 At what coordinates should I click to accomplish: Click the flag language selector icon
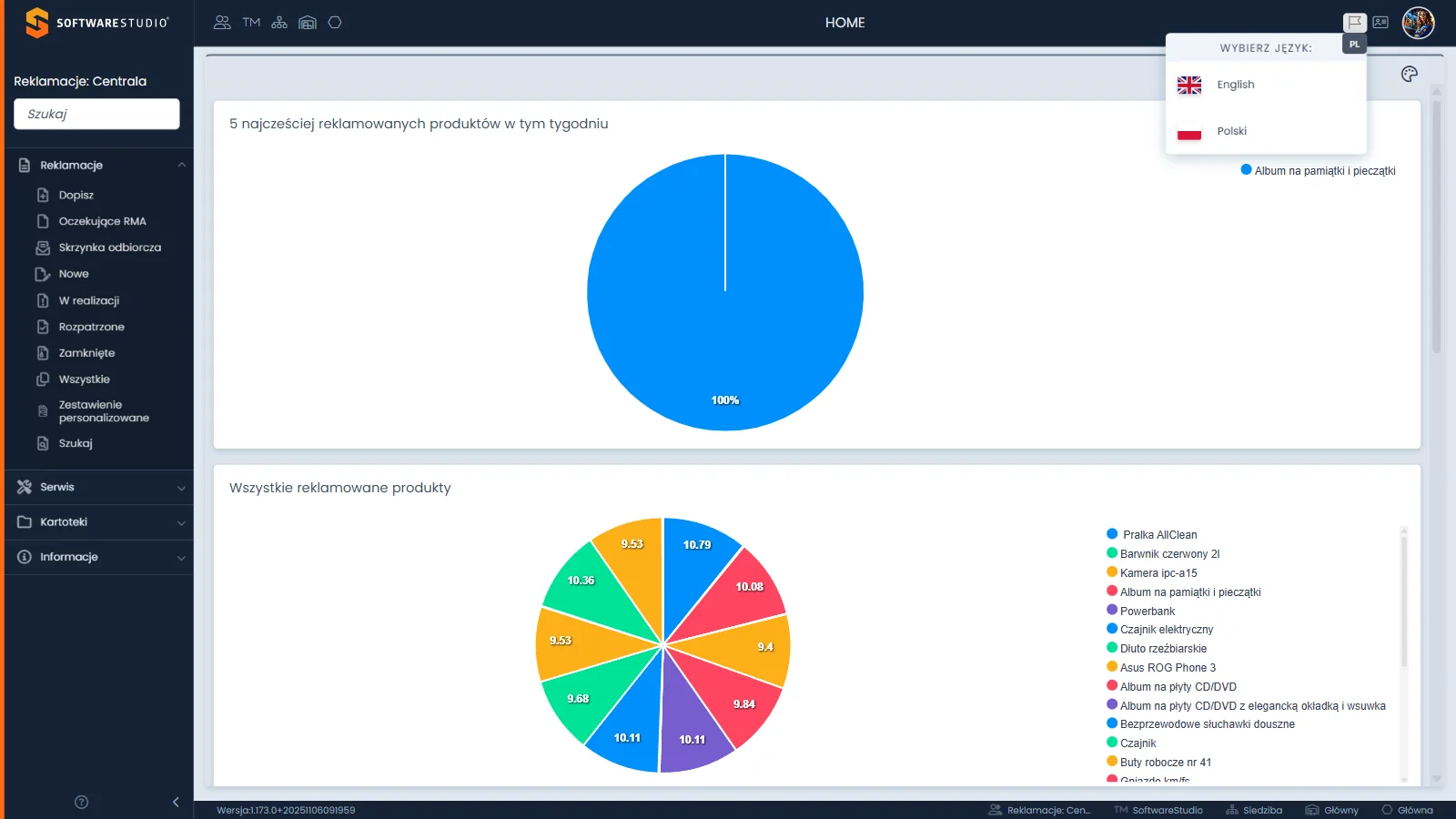point(1355,23)
